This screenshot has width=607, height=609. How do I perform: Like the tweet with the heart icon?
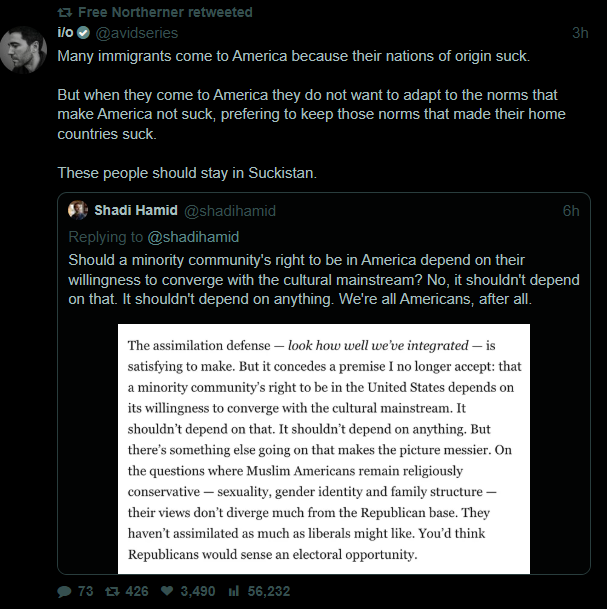pyautogui.click(x=165, y=591)
